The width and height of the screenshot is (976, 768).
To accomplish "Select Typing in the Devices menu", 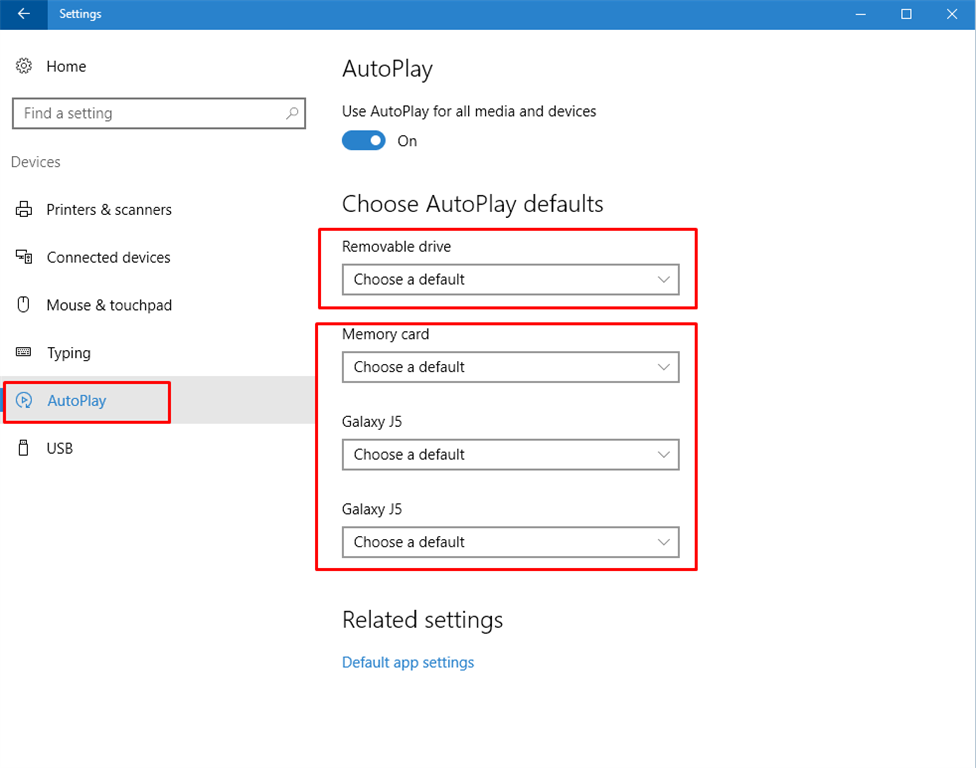I will (x=68, y=353).
